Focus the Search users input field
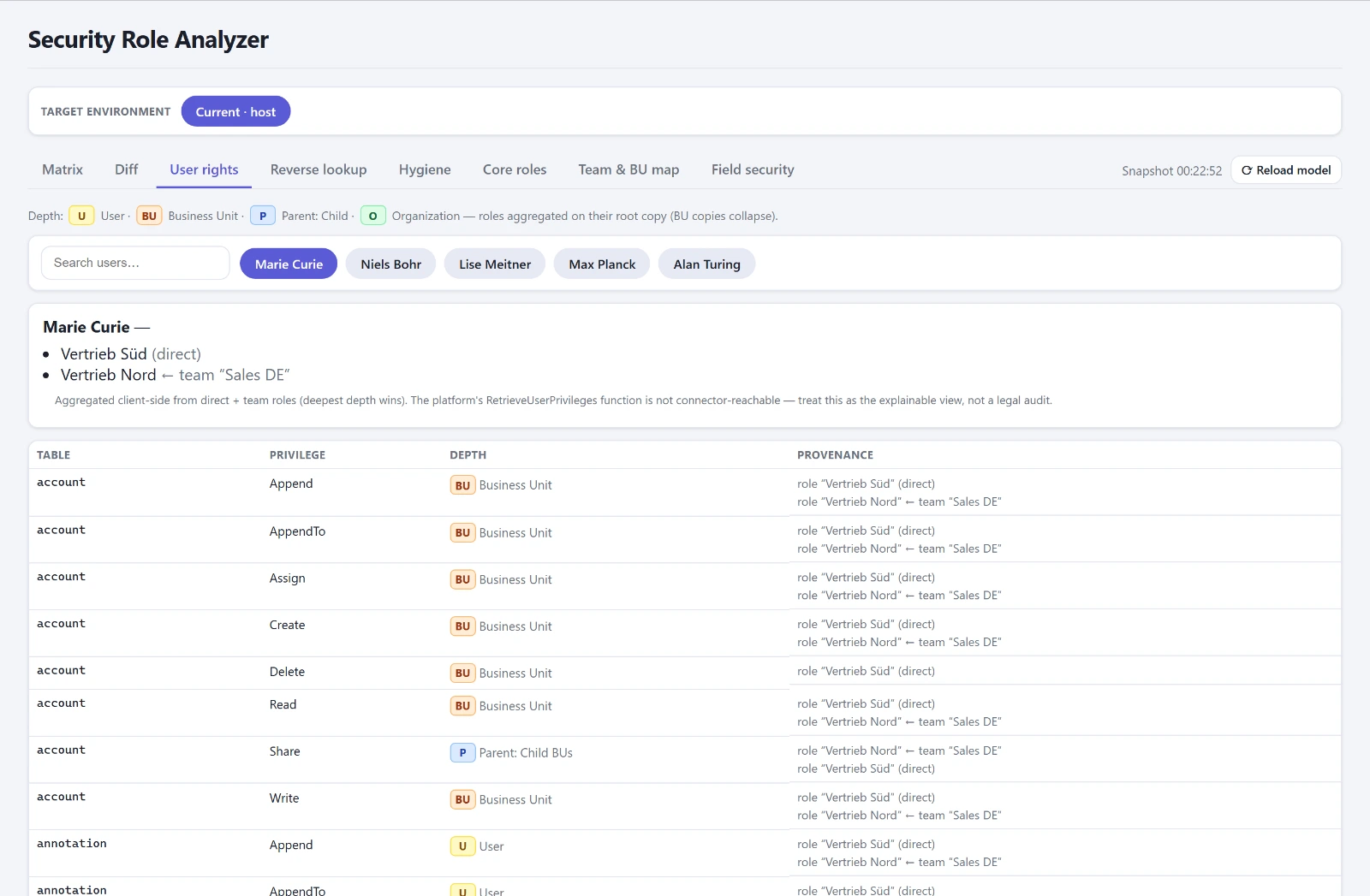1370x896 pixels. coord(135,263)
